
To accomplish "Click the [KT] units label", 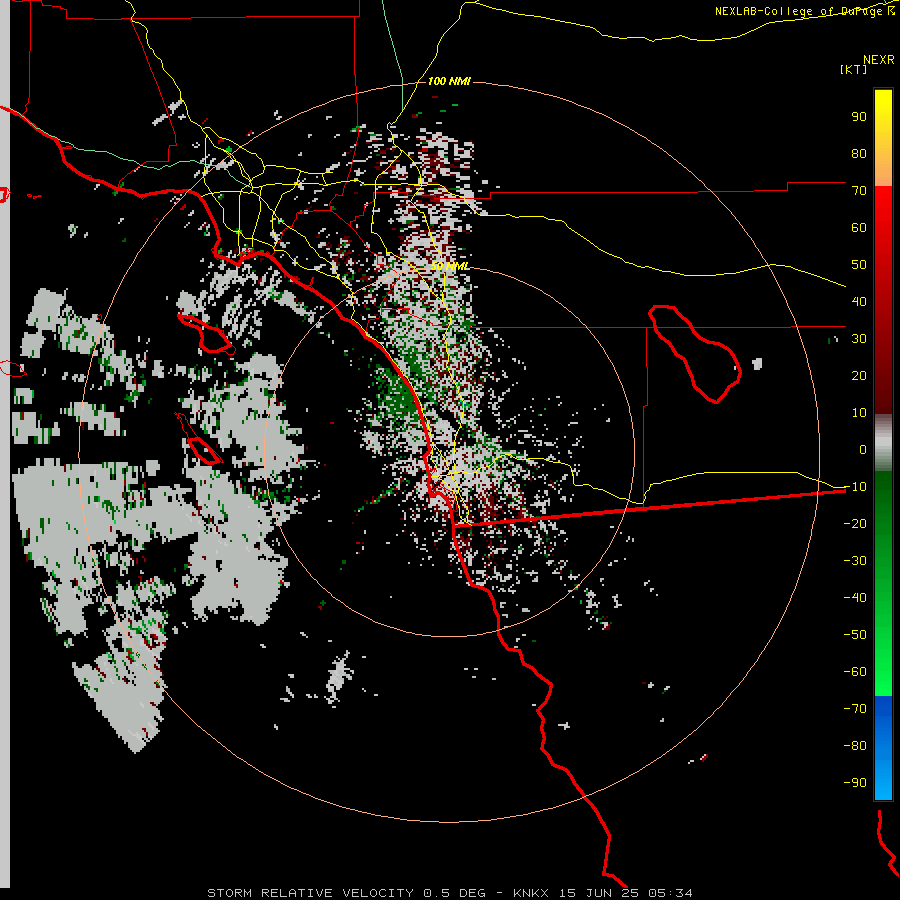I will click(x=854, y=69).
